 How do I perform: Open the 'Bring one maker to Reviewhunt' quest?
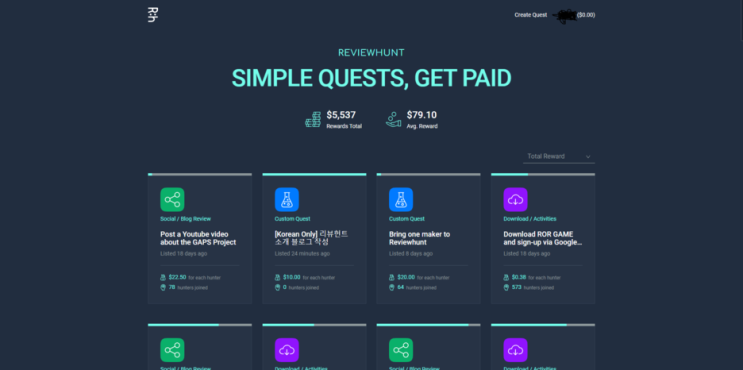(419, 238)
